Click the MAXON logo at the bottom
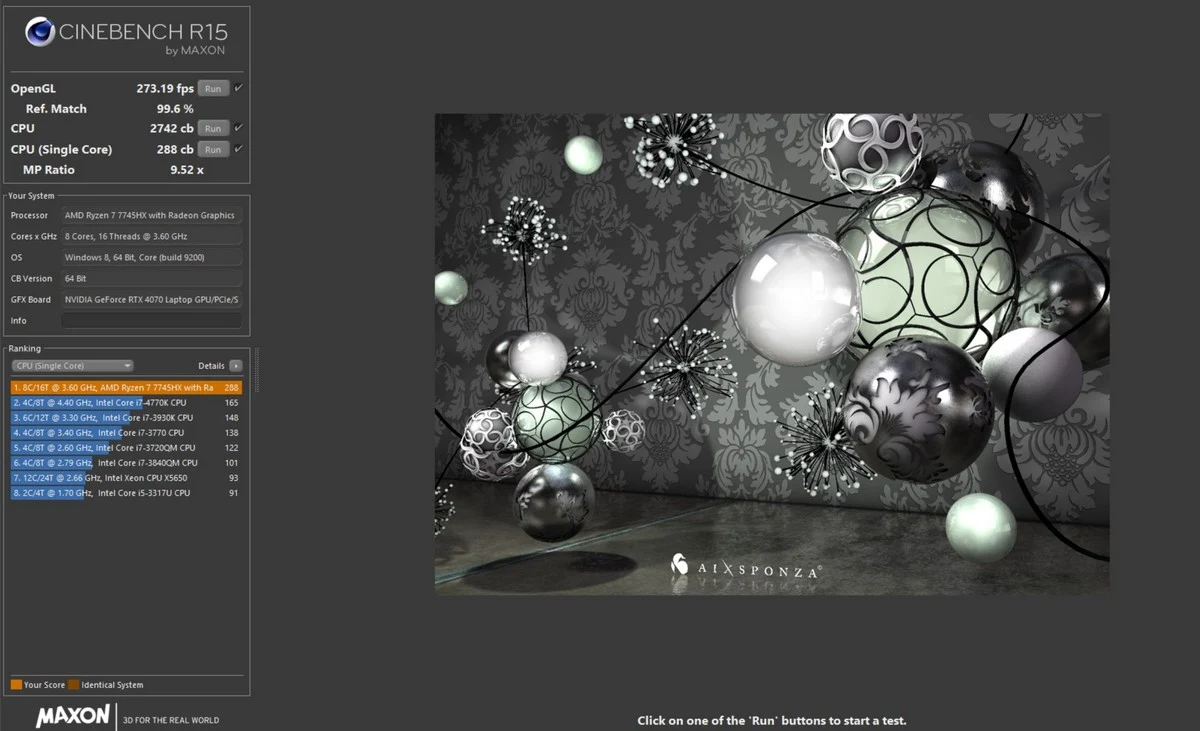The height and width of the screenshot is (731, 1200). pyautogui.click(x=72, y=717)
